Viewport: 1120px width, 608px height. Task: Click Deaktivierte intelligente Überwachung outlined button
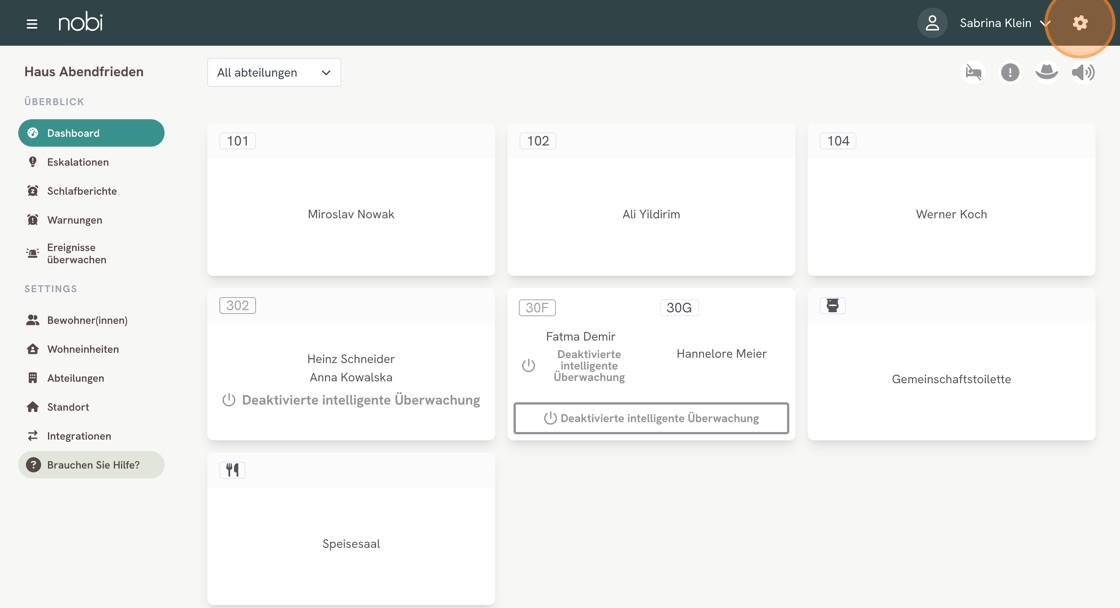coord(651,418)
